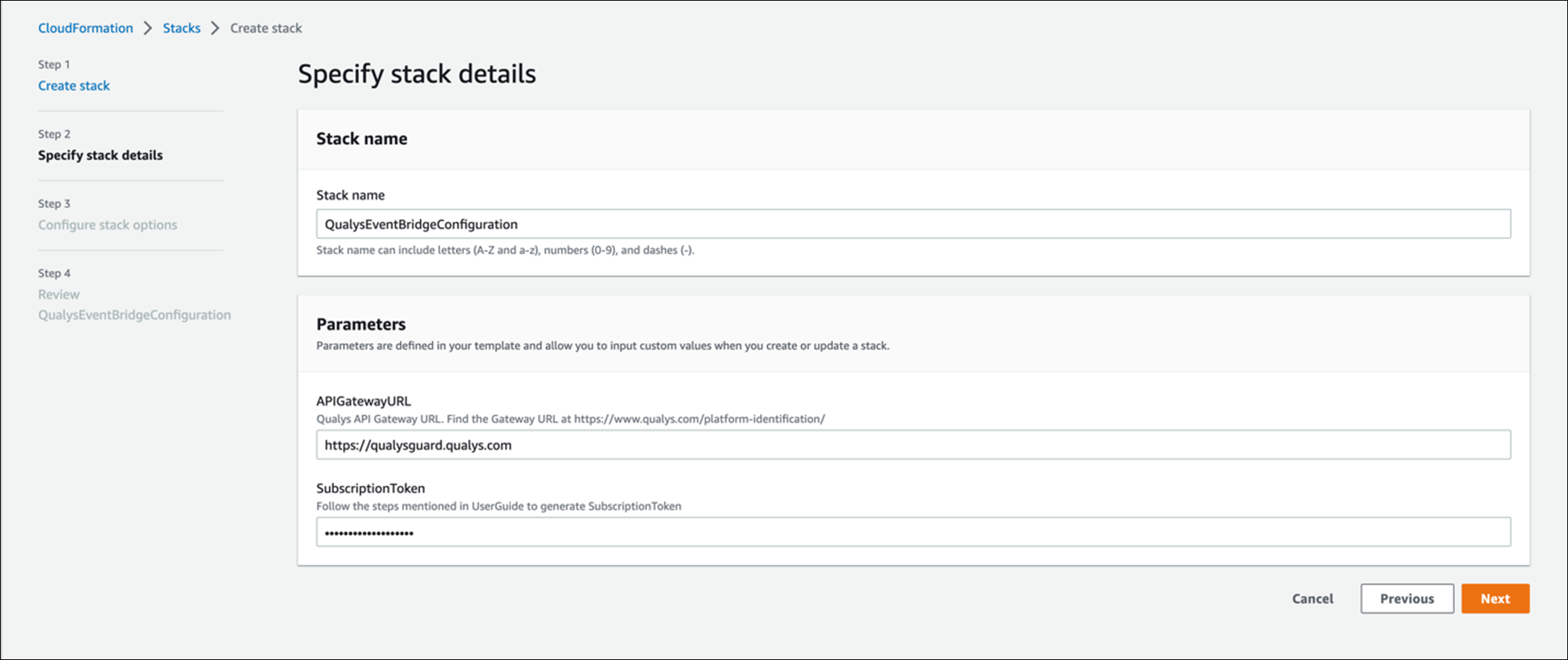
Task: Click into the APIGatewayURL input box
Action: [x=913, y=445]
